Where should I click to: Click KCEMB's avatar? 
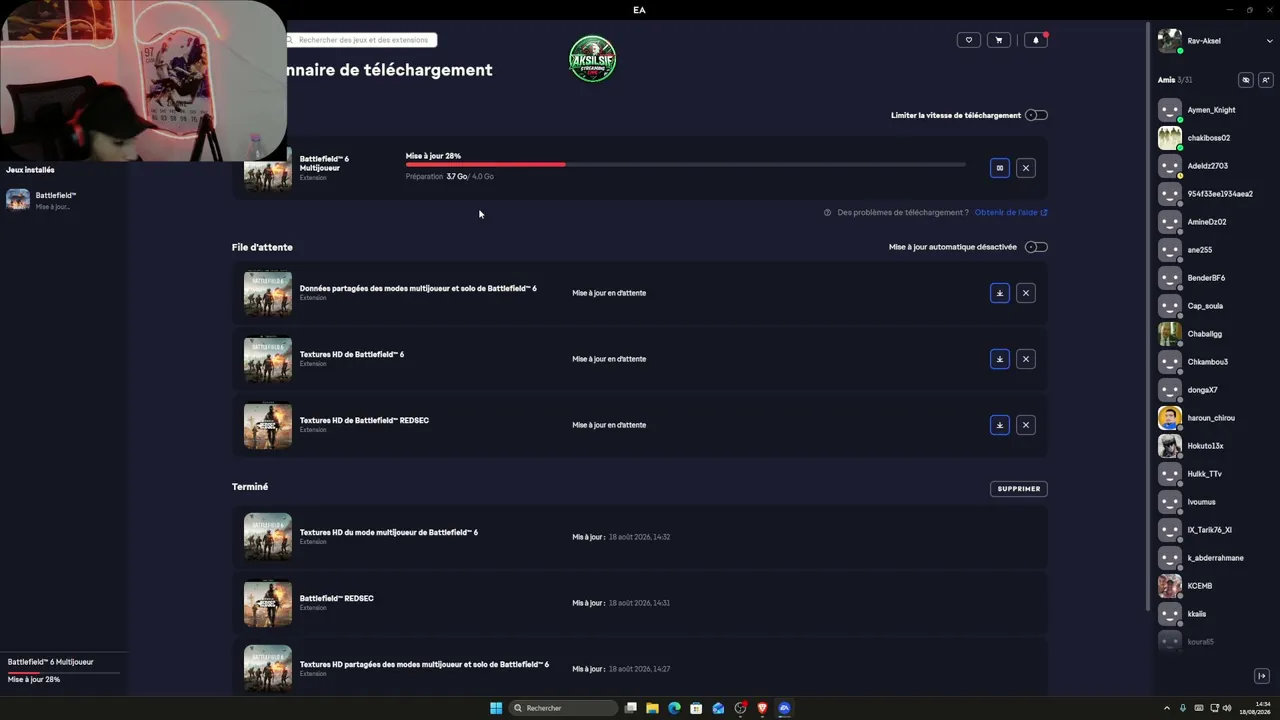pyautogui.click(x=1169, y=586)
